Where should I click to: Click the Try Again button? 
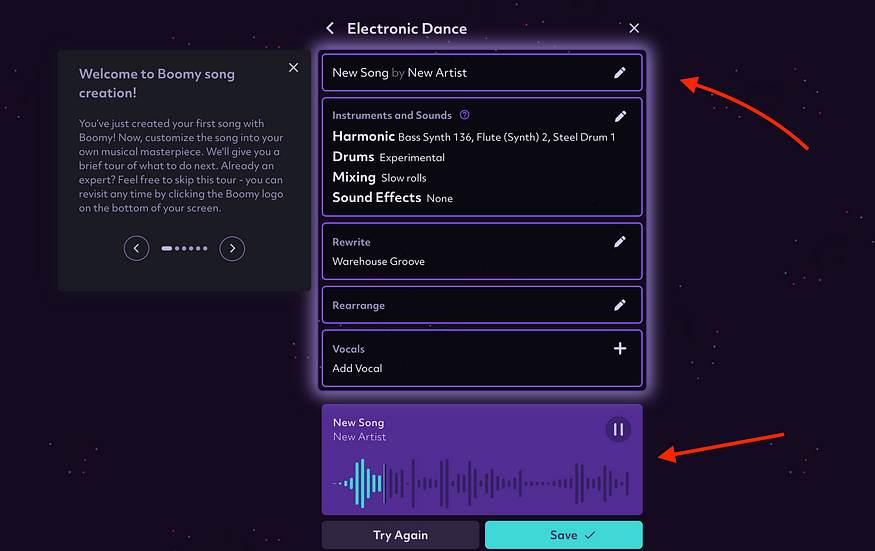401,535
